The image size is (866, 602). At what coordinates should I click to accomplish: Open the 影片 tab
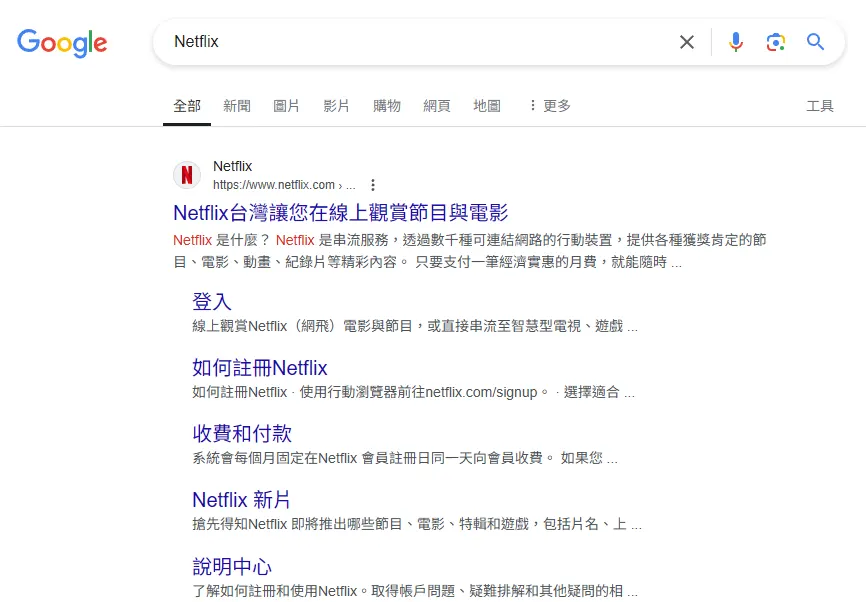pyautogui.click(x=336, y=106)
